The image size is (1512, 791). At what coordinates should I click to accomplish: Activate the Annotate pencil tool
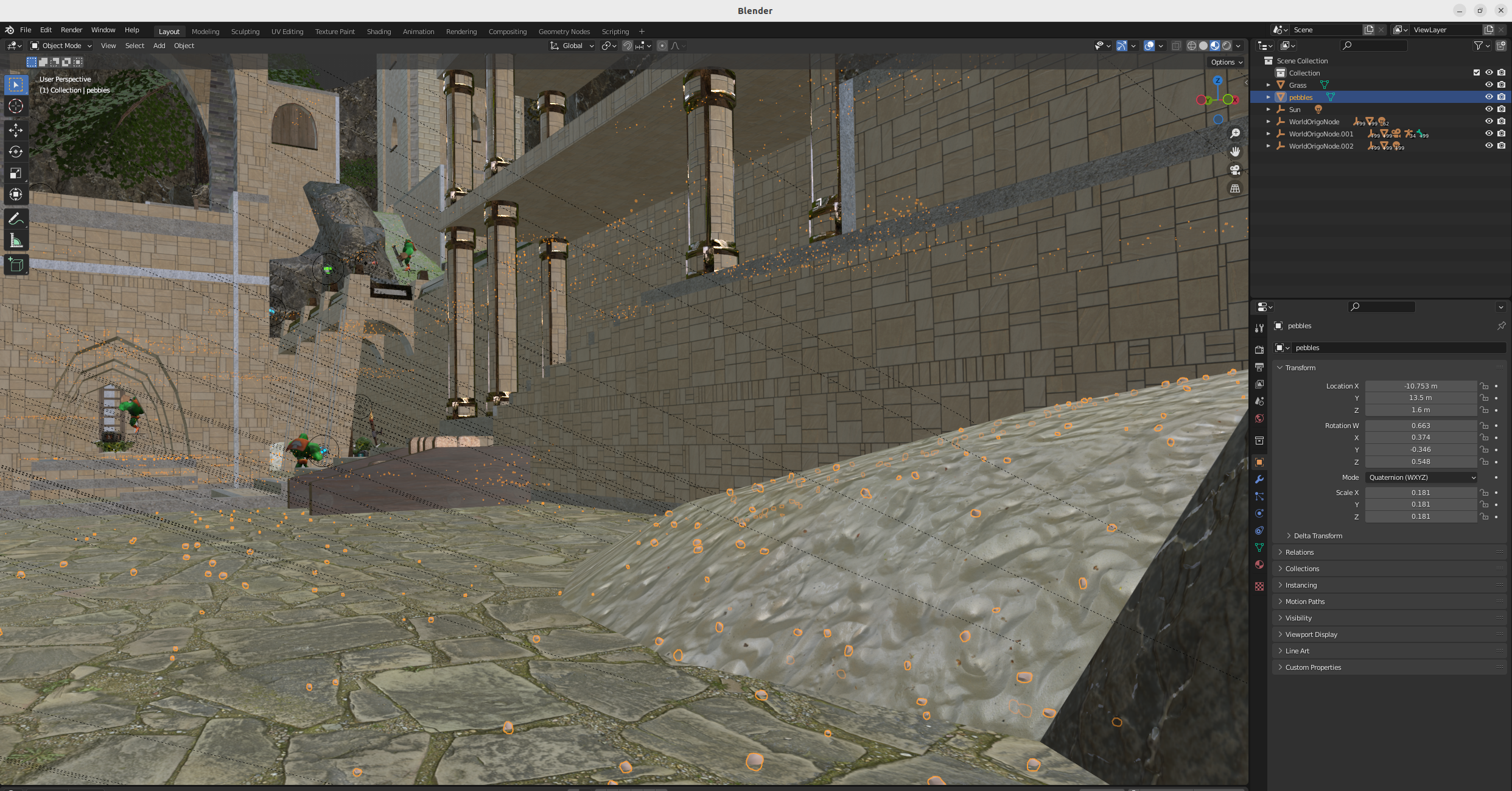(x=16, y=219)
